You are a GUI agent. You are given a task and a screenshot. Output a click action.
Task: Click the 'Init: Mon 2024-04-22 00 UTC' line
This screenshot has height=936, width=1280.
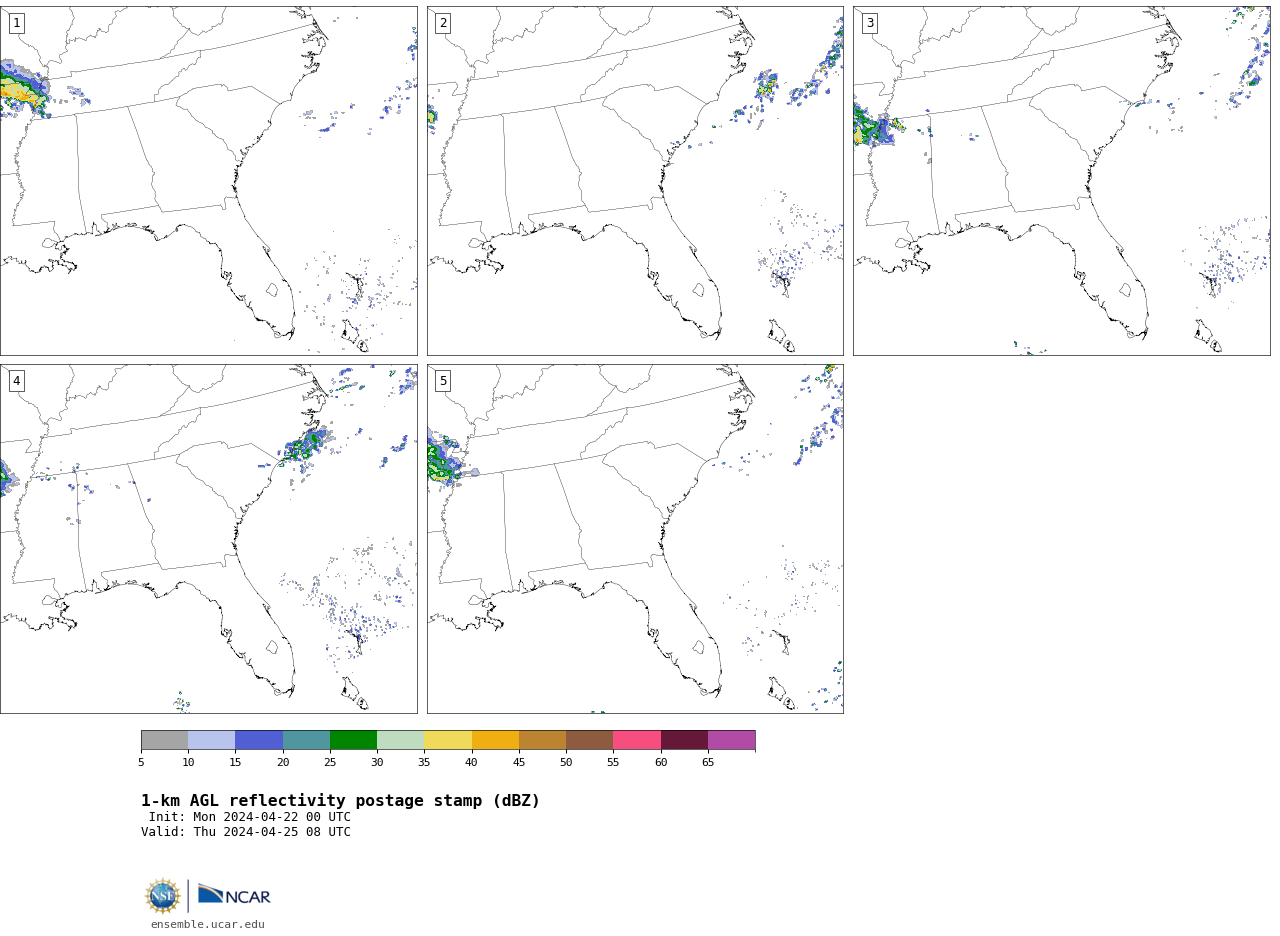pos(250,817)
